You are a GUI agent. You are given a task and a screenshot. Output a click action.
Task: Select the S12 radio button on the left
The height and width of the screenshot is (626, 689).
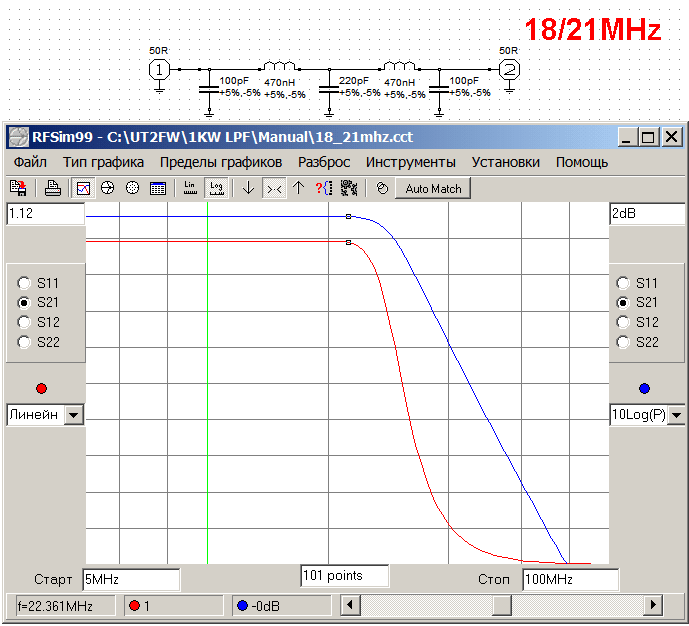(24, 322)
